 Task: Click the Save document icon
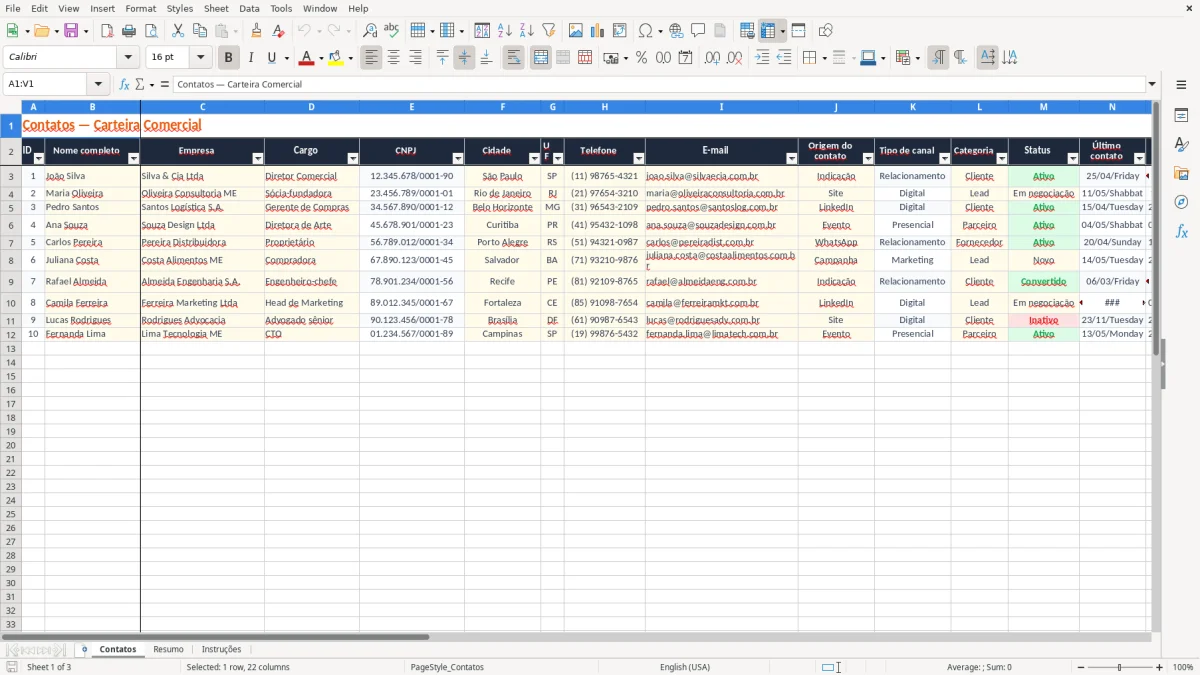[71, 31]
